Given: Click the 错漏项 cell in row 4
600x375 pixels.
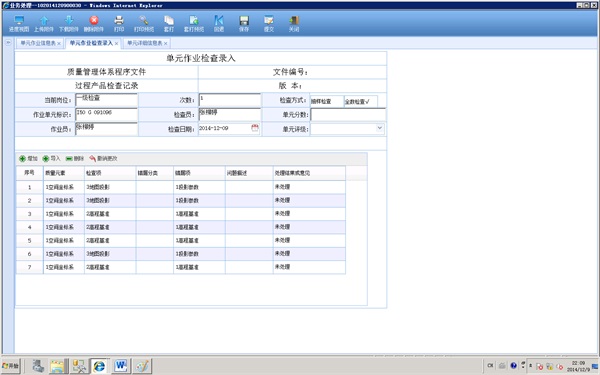Looking at the screenshot, I should [199, 227].
